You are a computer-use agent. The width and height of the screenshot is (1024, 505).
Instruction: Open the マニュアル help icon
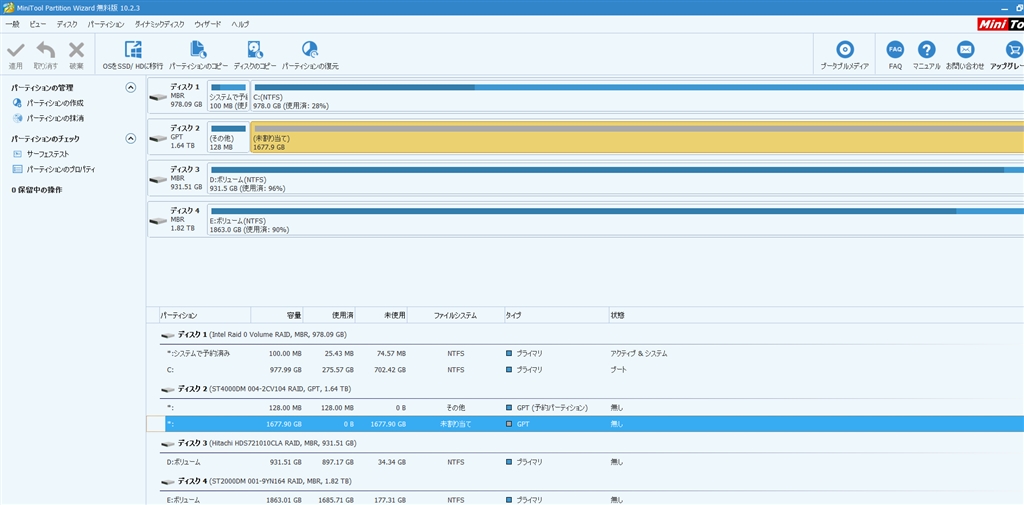pos(926,50)
